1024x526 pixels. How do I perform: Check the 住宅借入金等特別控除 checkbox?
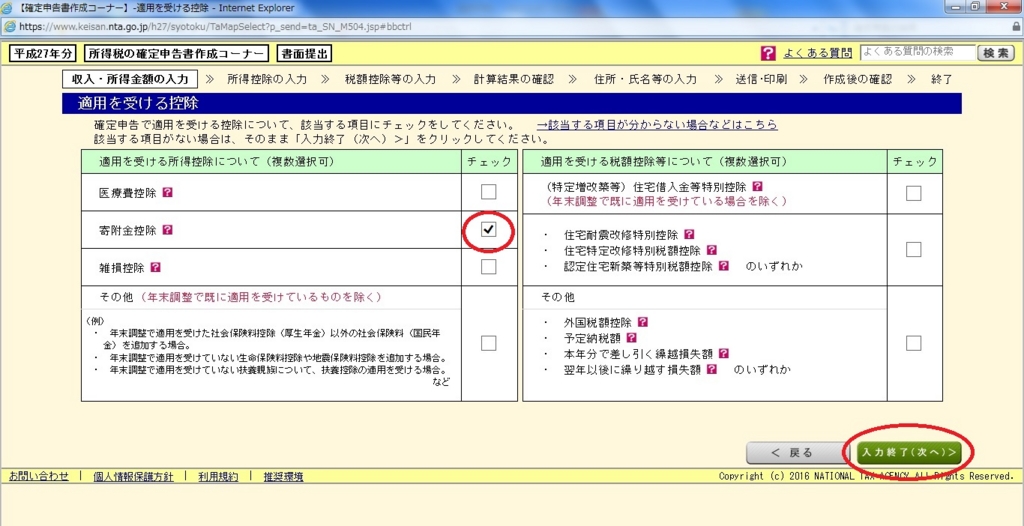(914, 193)
